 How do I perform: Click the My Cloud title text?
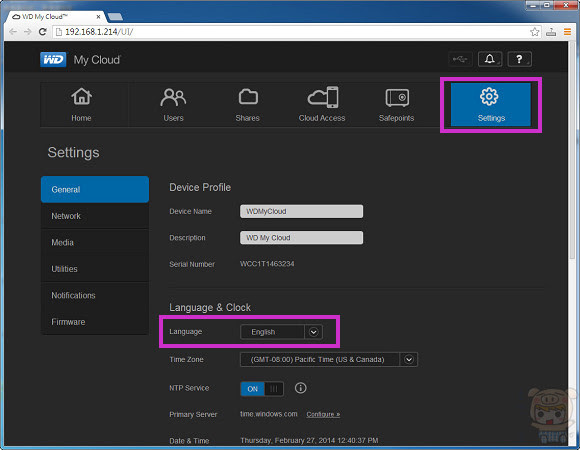coord(97,60)
